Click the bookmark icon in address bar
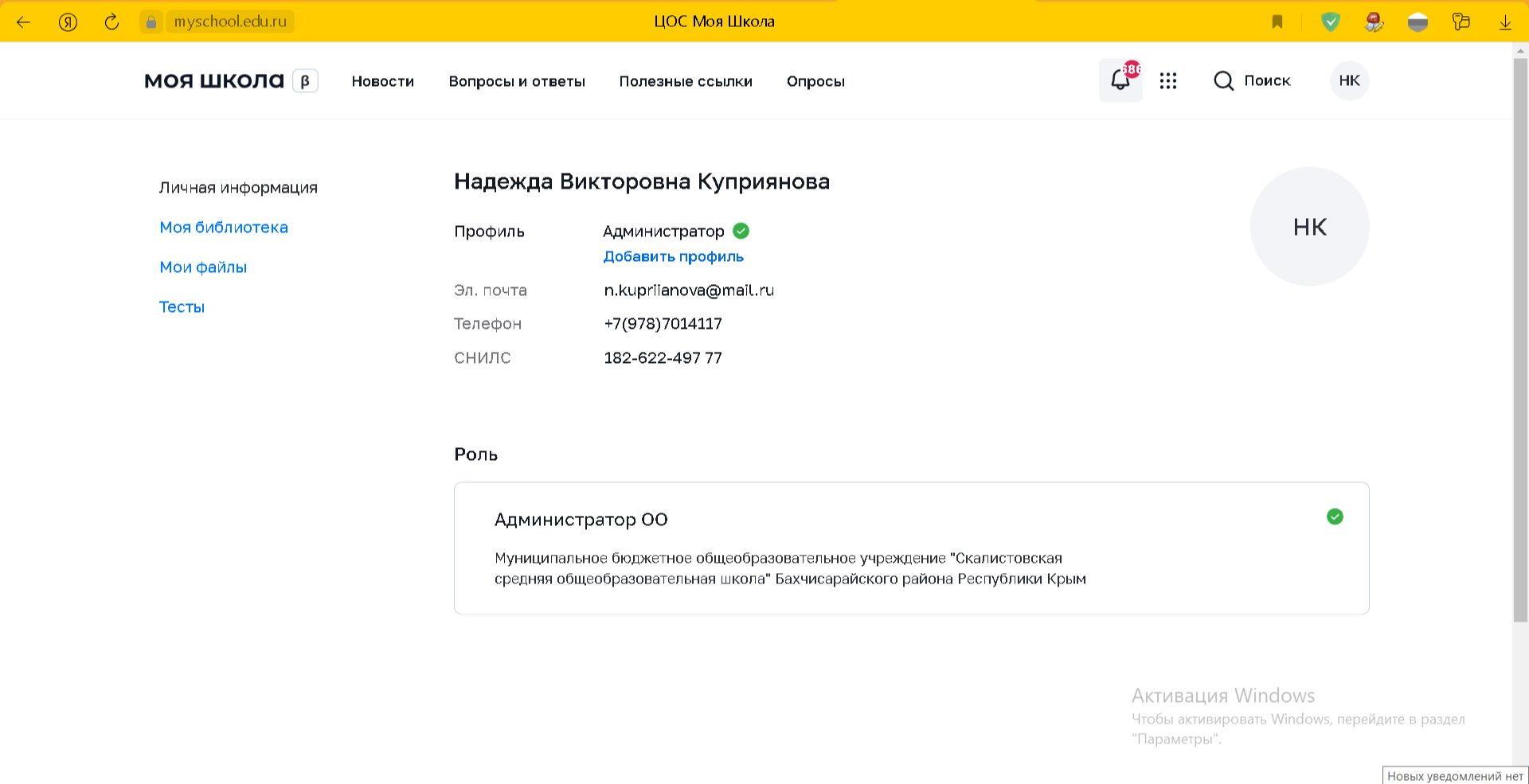Viewport: 1529px width, 784px height. (1277, 21)
